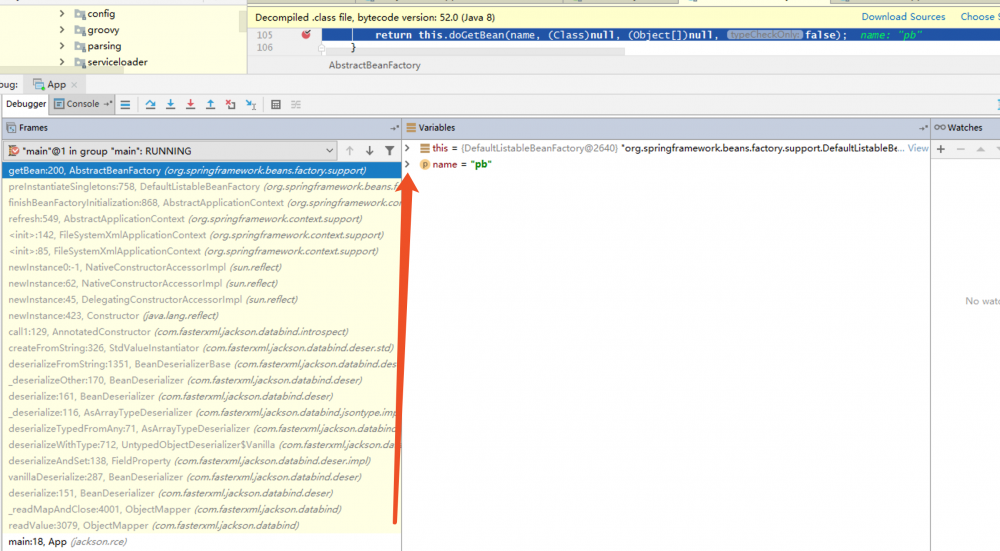Select the previous frame with the up arrow
The height and width of the screenshot is (551, 1000).
349,151
